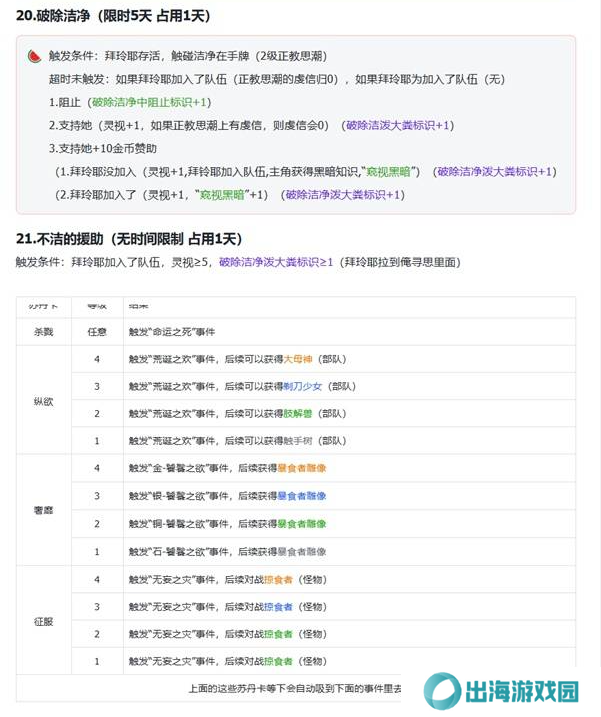Viewport: 601px width, 717px height.
Task: Click the 任意 level cell
Action: tap(97, 332)
